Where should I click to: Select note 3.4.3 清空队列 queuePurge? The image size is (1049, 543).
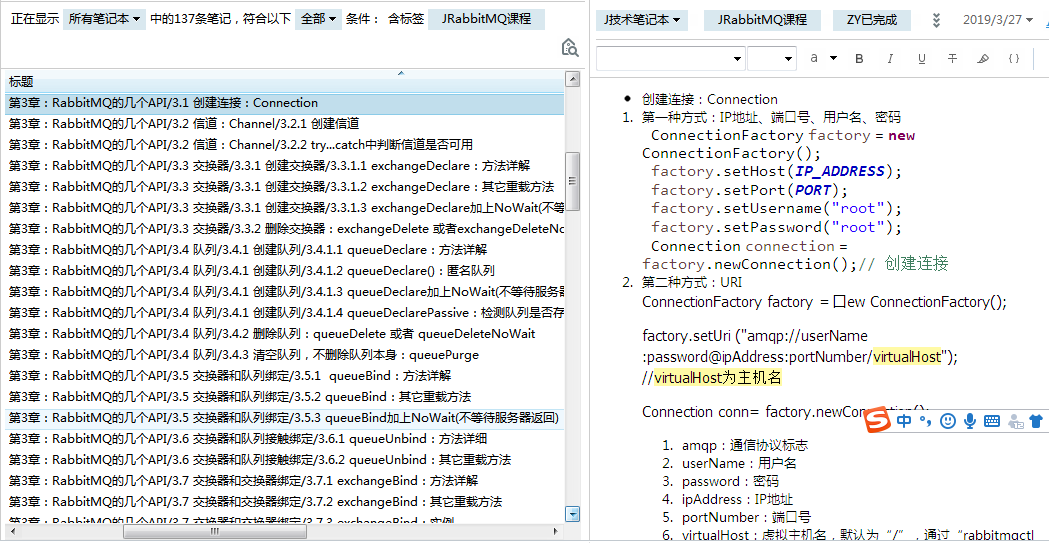point(285,354)
